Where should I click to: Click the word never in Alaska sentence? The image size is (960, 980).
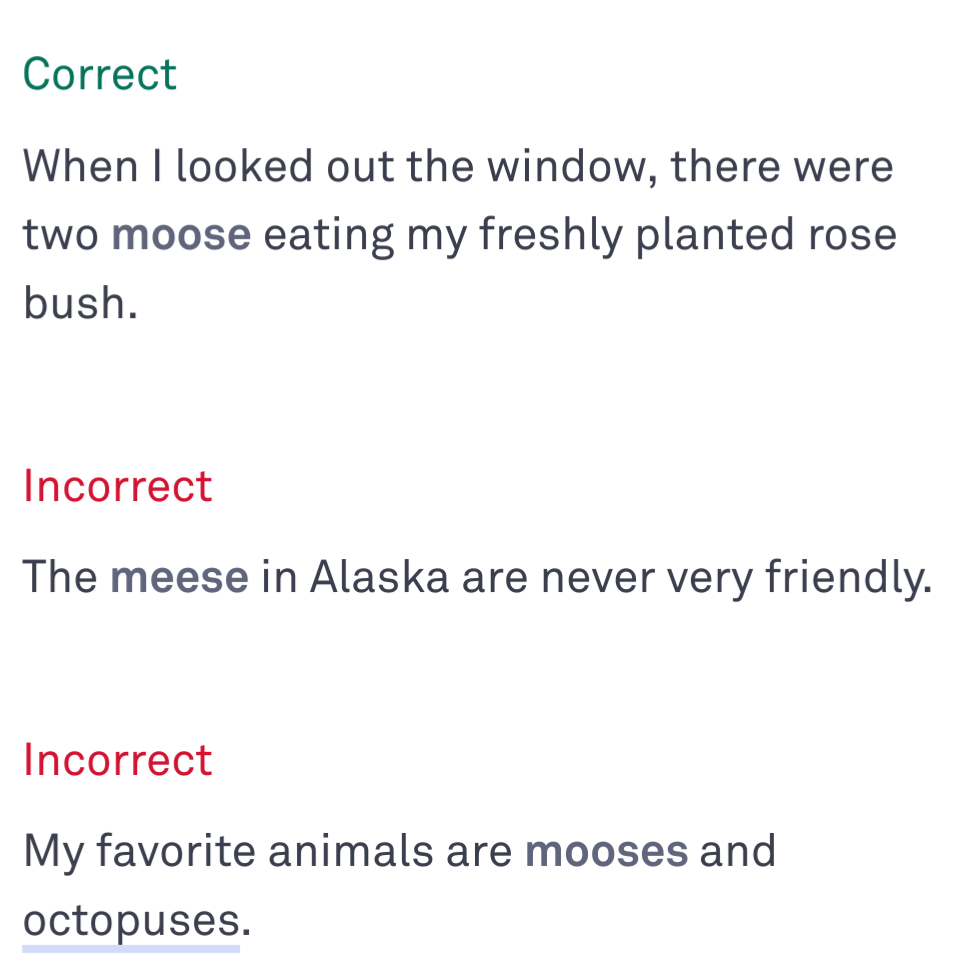pyautogui.click(x=597, y=578)
